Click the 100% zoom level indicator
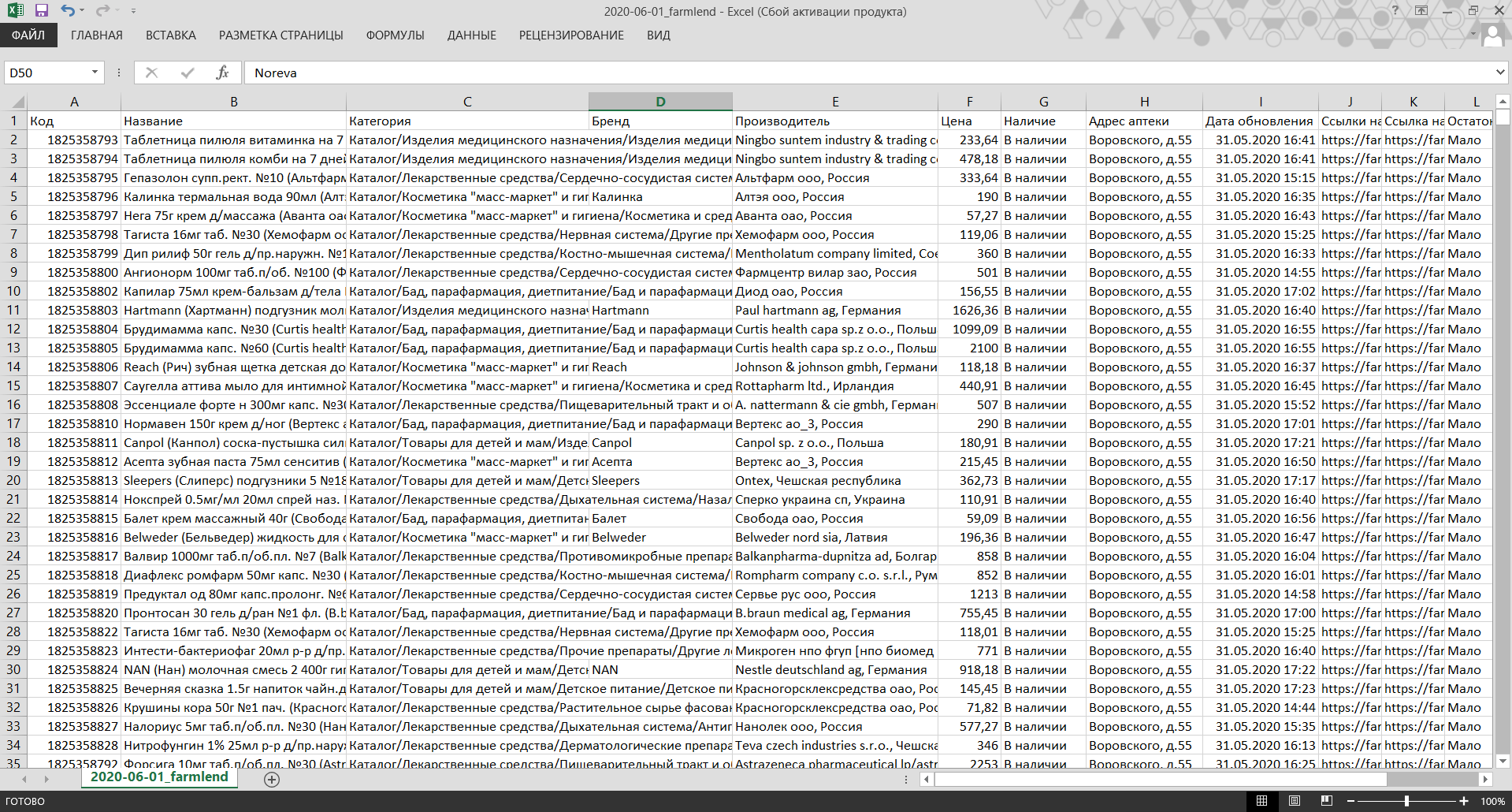Screen dimensions: 1512x812 pos(1492,801)
